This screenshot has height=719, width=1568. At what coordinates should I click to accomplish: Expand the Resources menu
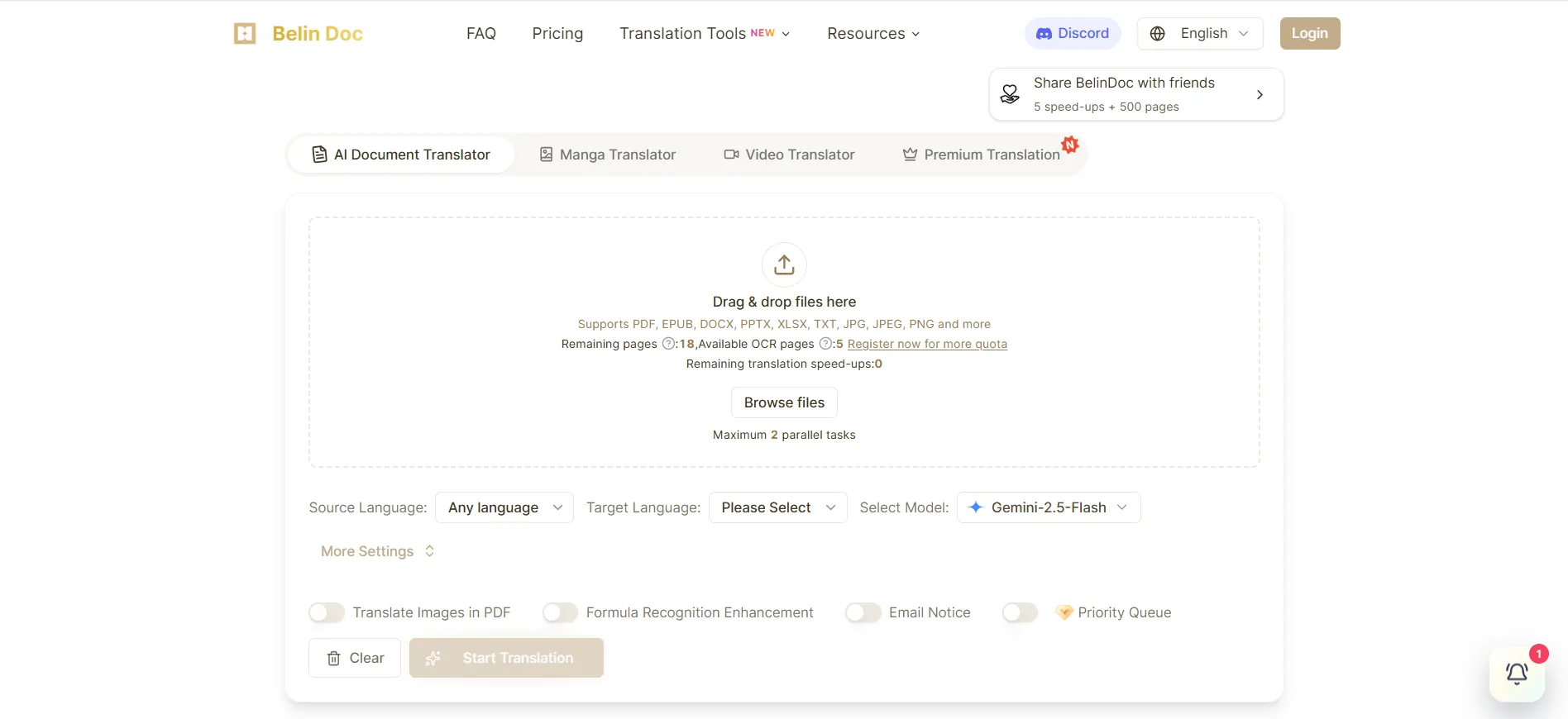coord(873,33)
